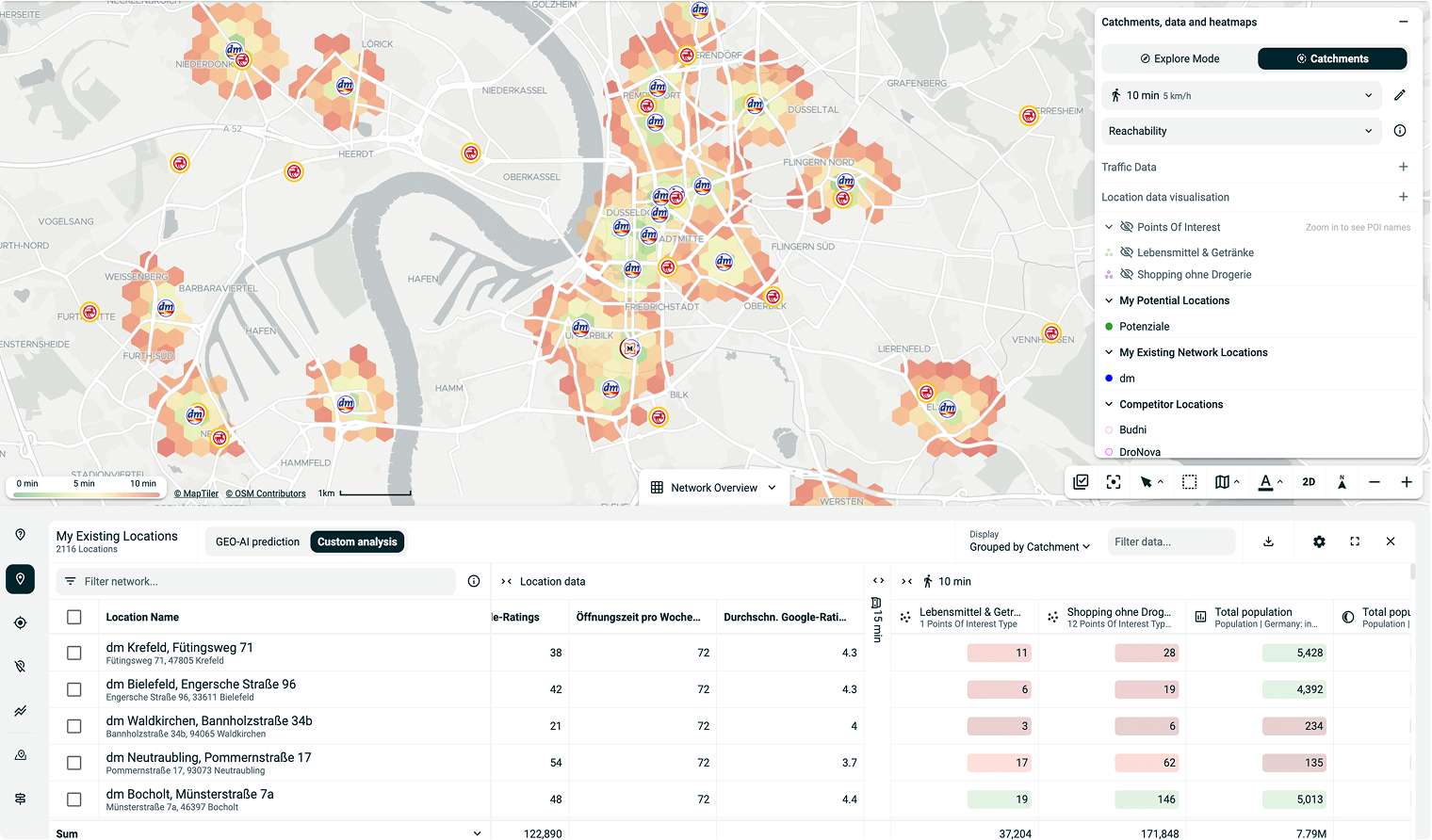Click the focus/recenter map icon
This screenshot has width=1432, height=840.
(1114, 482)
